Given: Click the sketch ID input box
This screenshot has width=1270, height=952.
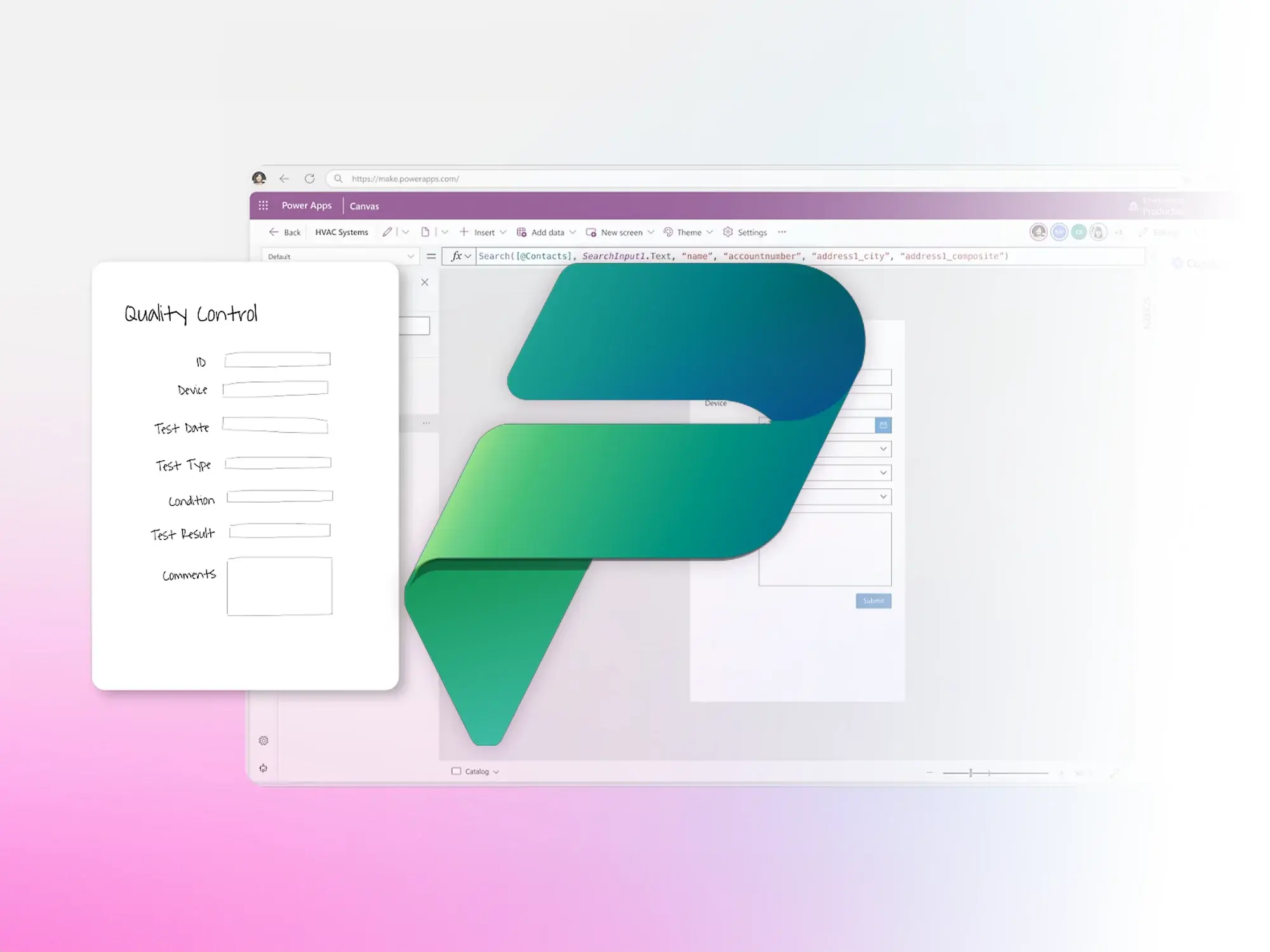Looking at the screenshot, I should tap(277, 360).
